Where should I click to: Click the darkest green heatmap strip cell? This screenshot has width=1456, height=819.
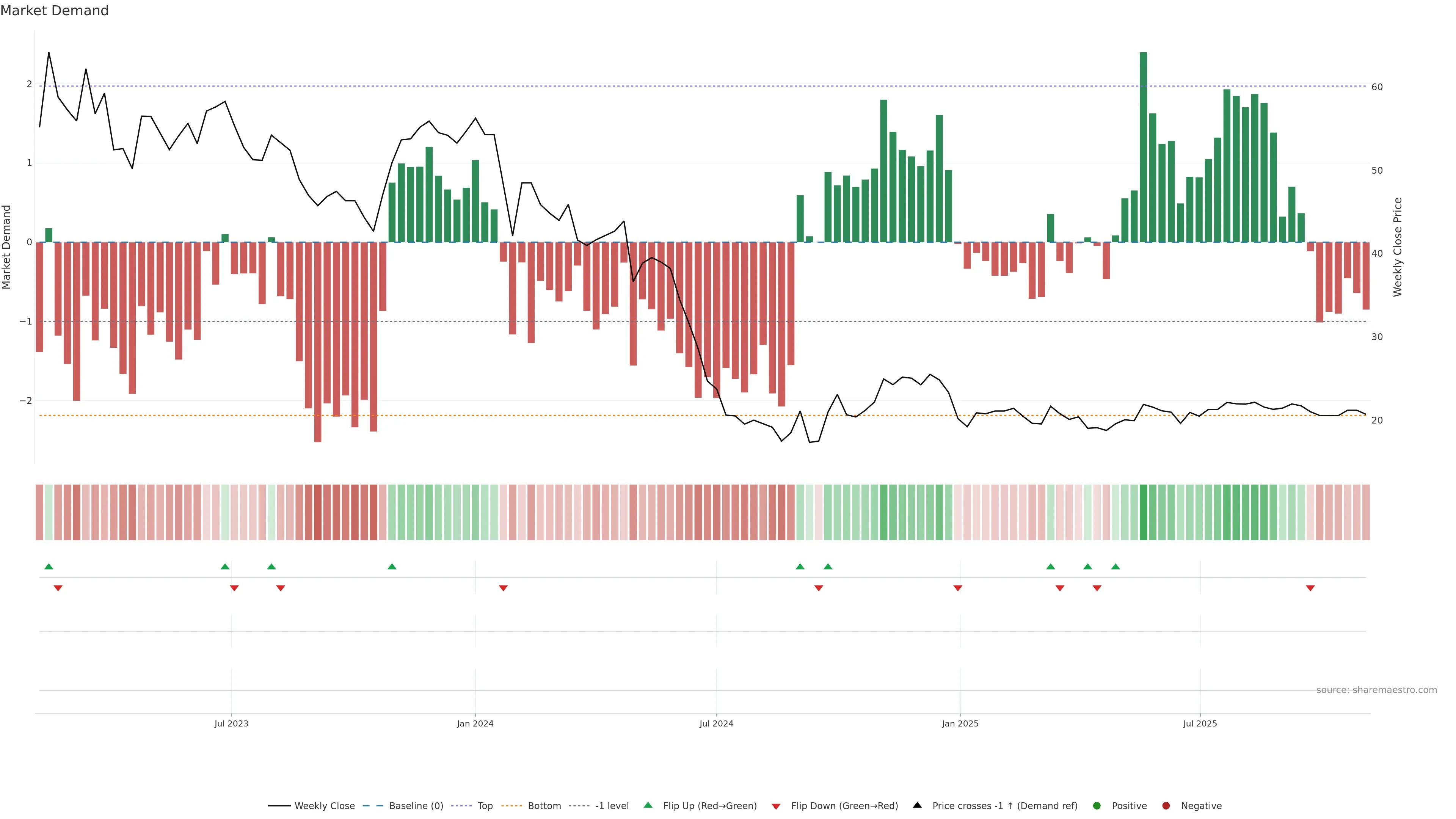1144,512
